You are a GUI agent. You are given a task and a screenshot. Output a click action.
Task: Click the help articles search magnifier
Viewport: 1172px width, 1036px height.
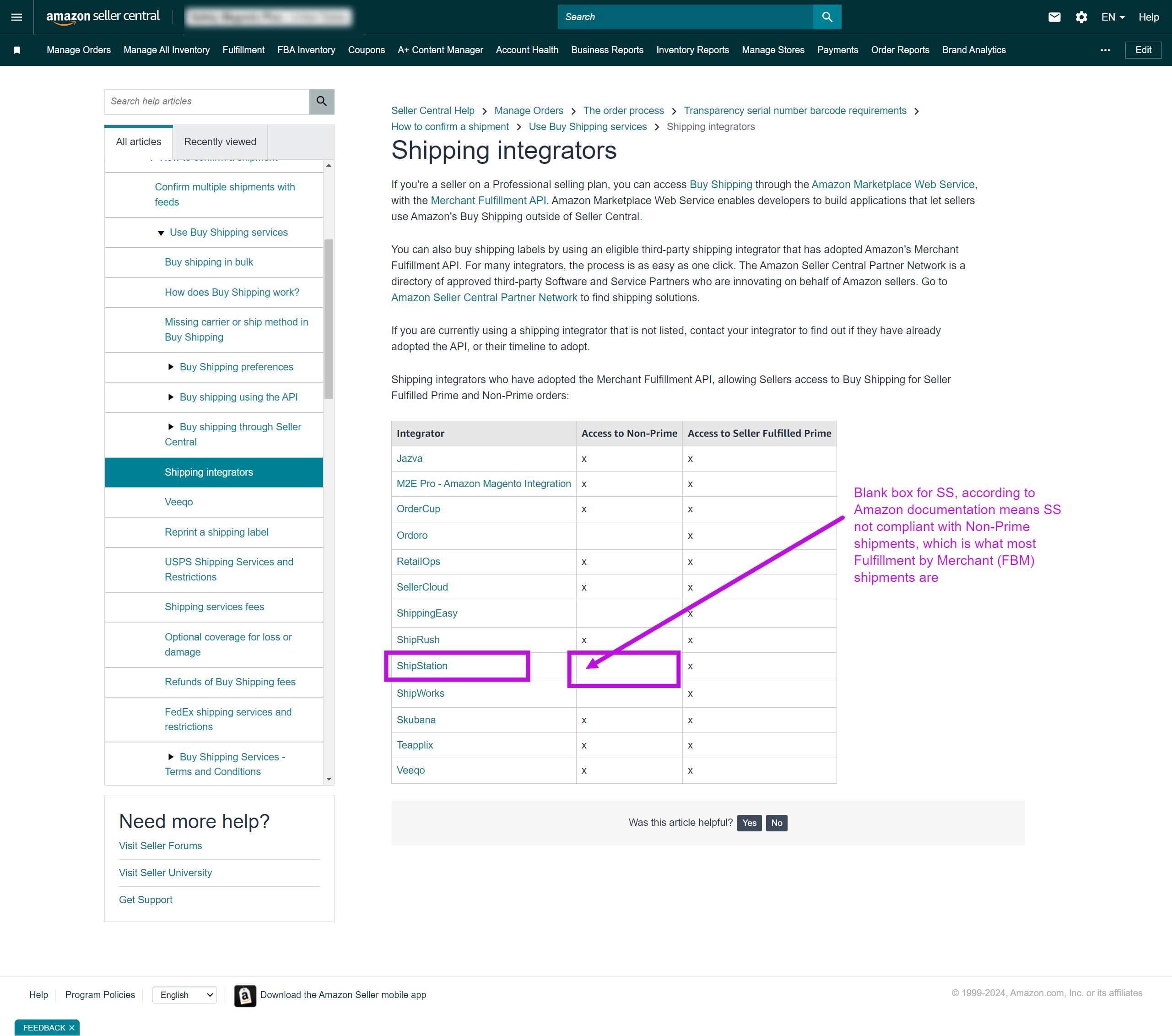[322, 102]
